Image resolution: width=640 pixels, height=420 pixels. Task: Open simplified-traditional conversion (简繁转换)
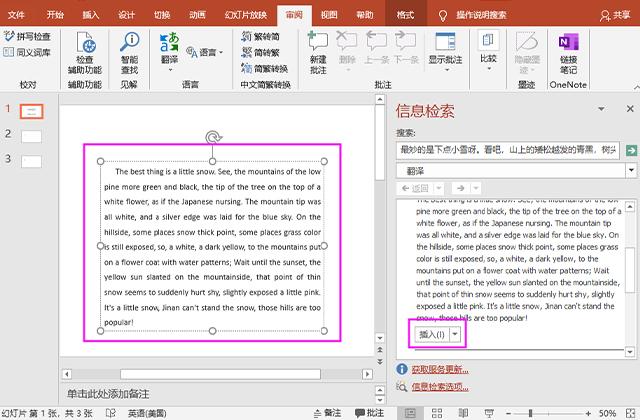coord(264,68)
